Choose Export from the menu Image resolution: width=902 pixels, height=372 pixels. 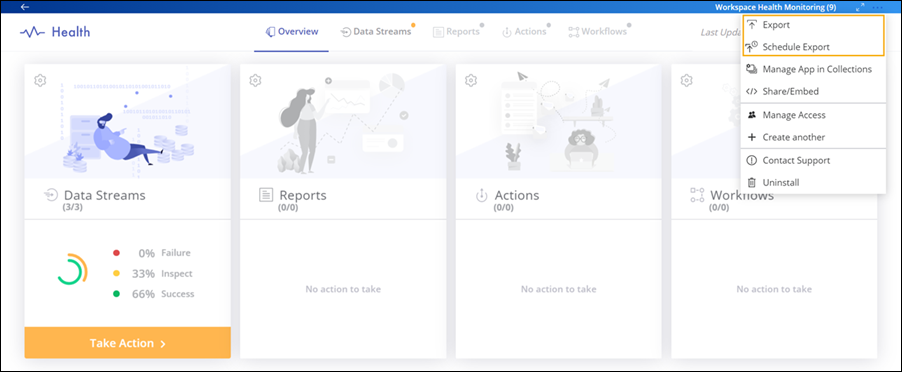tap(813, 25)
